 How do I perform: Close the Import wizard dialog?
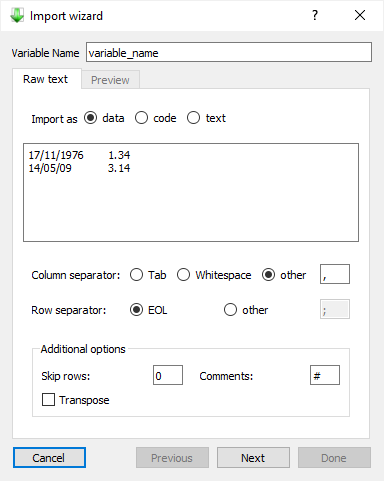360,15
